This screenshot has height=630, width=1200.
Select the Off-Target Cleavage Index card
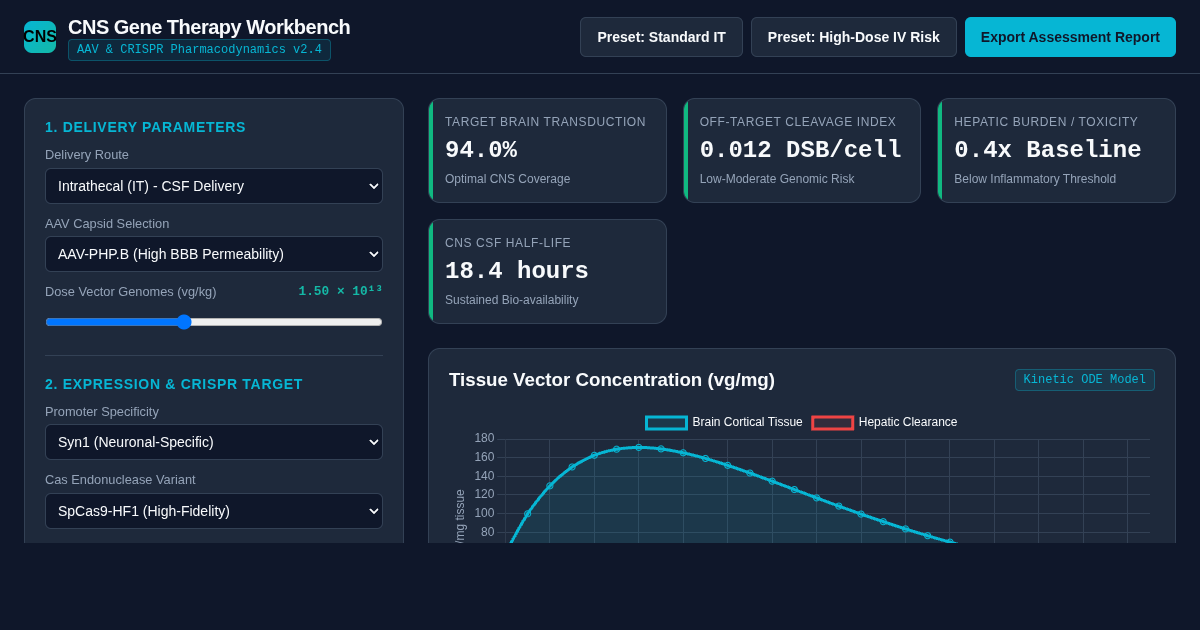(802, 151)
